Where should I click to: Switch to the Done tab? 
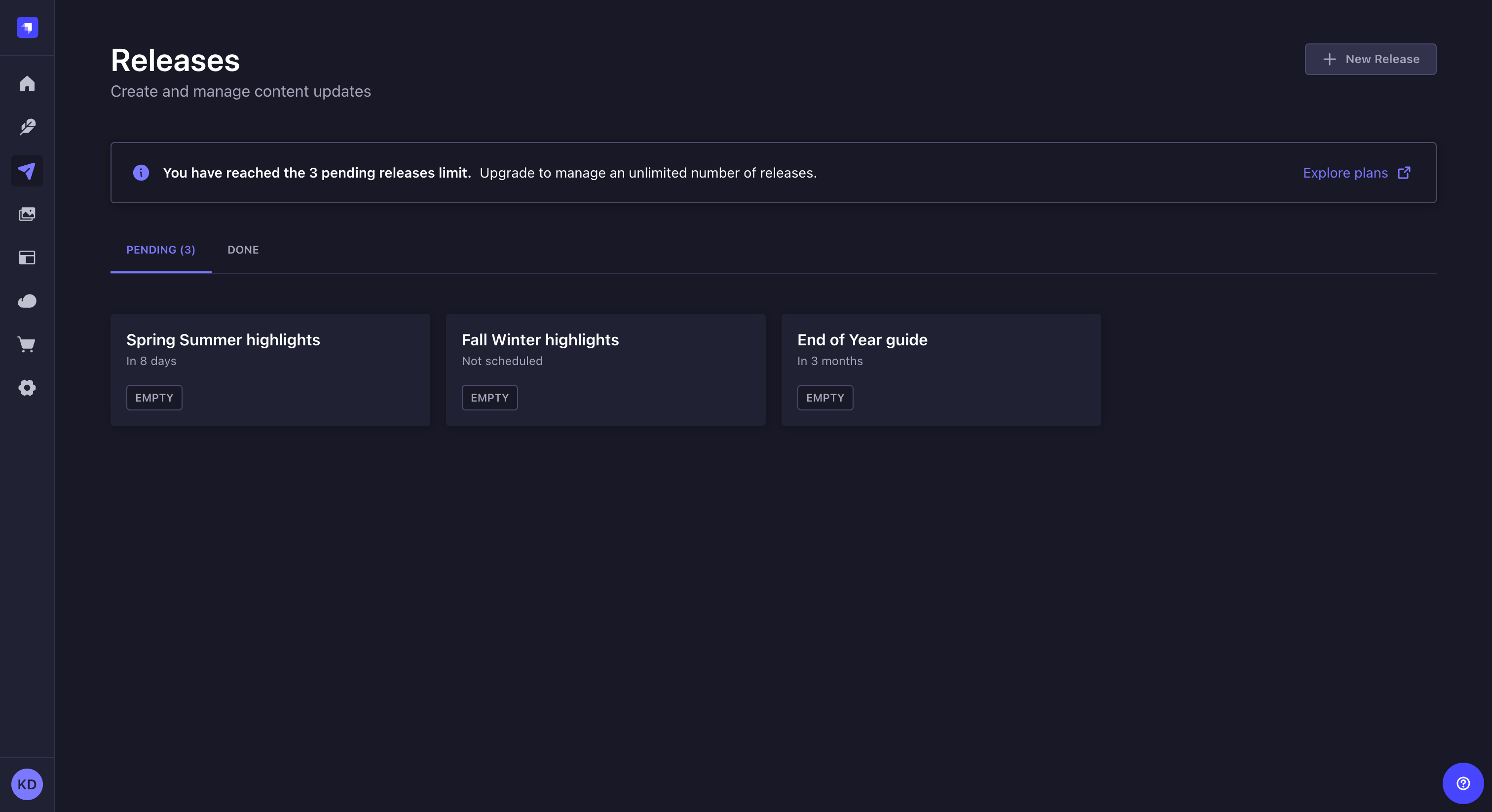pyautogui.click(x=243, y=250)
